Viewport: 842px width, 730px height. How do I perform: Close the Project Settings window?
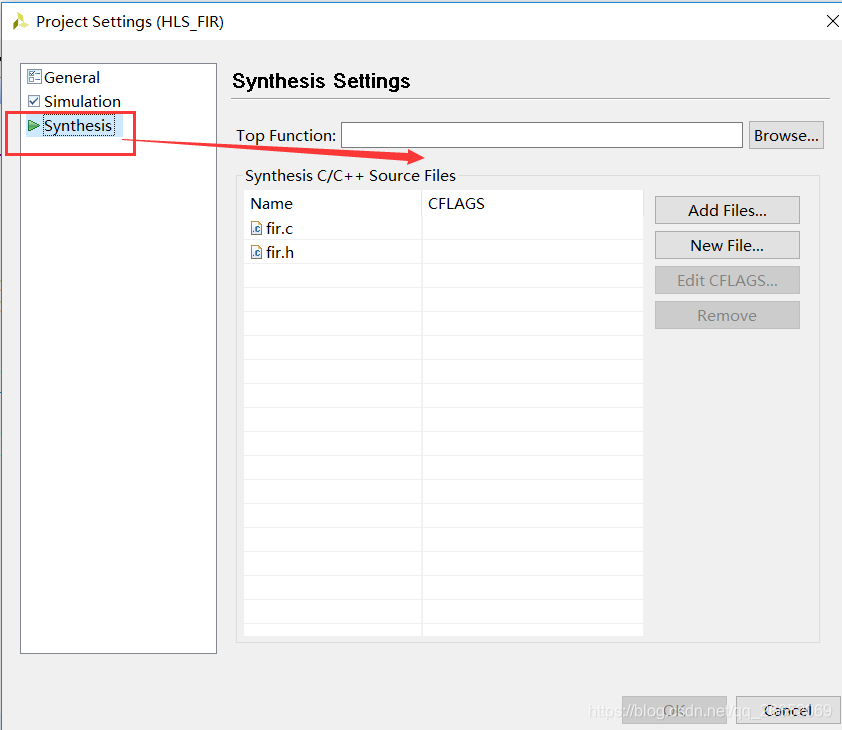click(832, 21)
